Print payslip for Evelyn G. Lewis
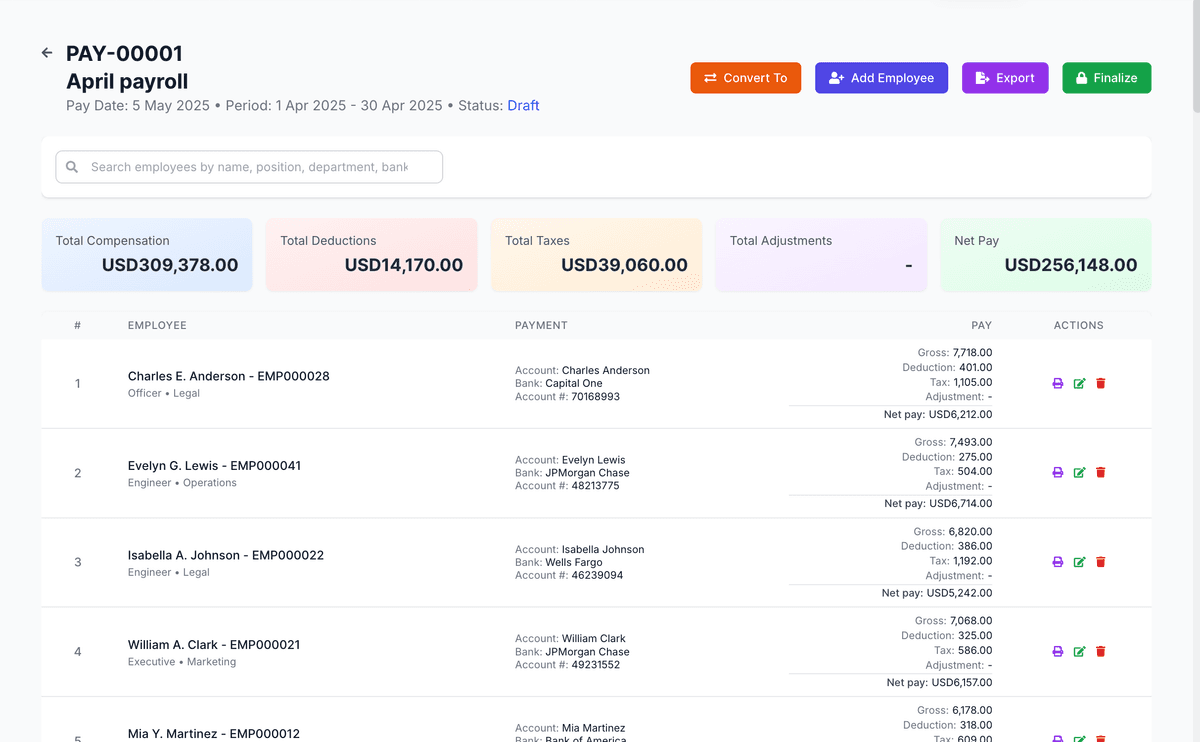 (x=1058, y=472)
